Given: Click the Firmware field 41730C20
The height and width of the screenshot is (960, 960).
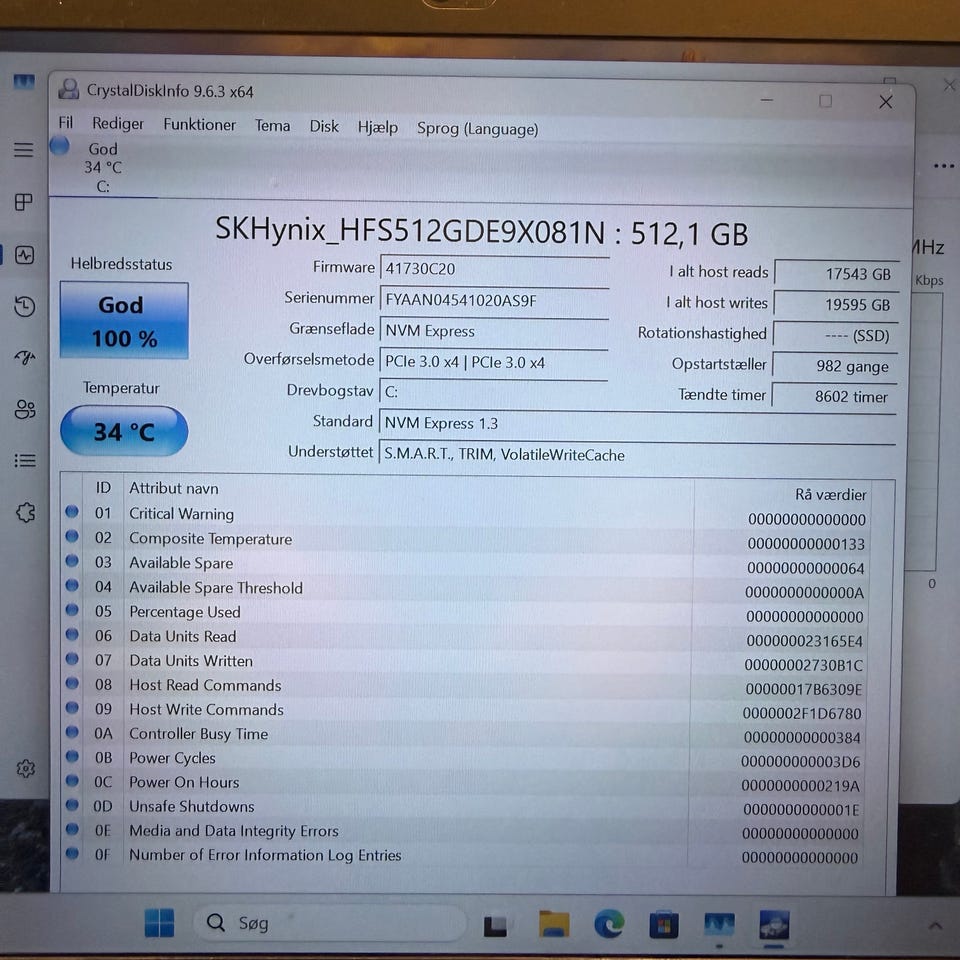Looking at the screenshot, I should (495, 269).
